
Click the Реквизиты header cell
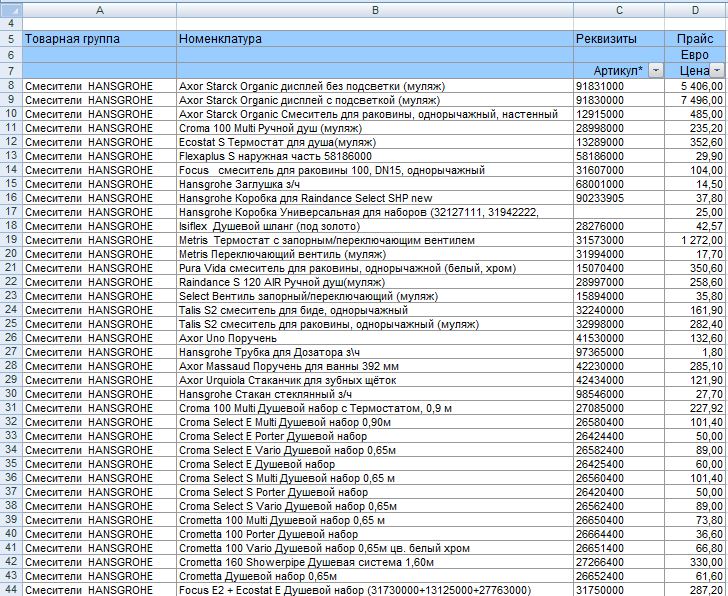click(x=619, y=39)
